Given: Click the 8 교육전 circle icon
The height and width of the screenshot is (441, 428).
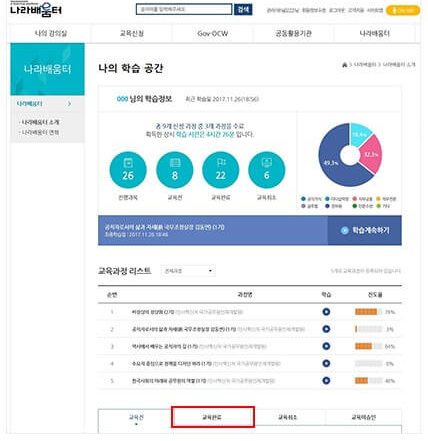Looking at the screenshot, I should coord(175,170).
